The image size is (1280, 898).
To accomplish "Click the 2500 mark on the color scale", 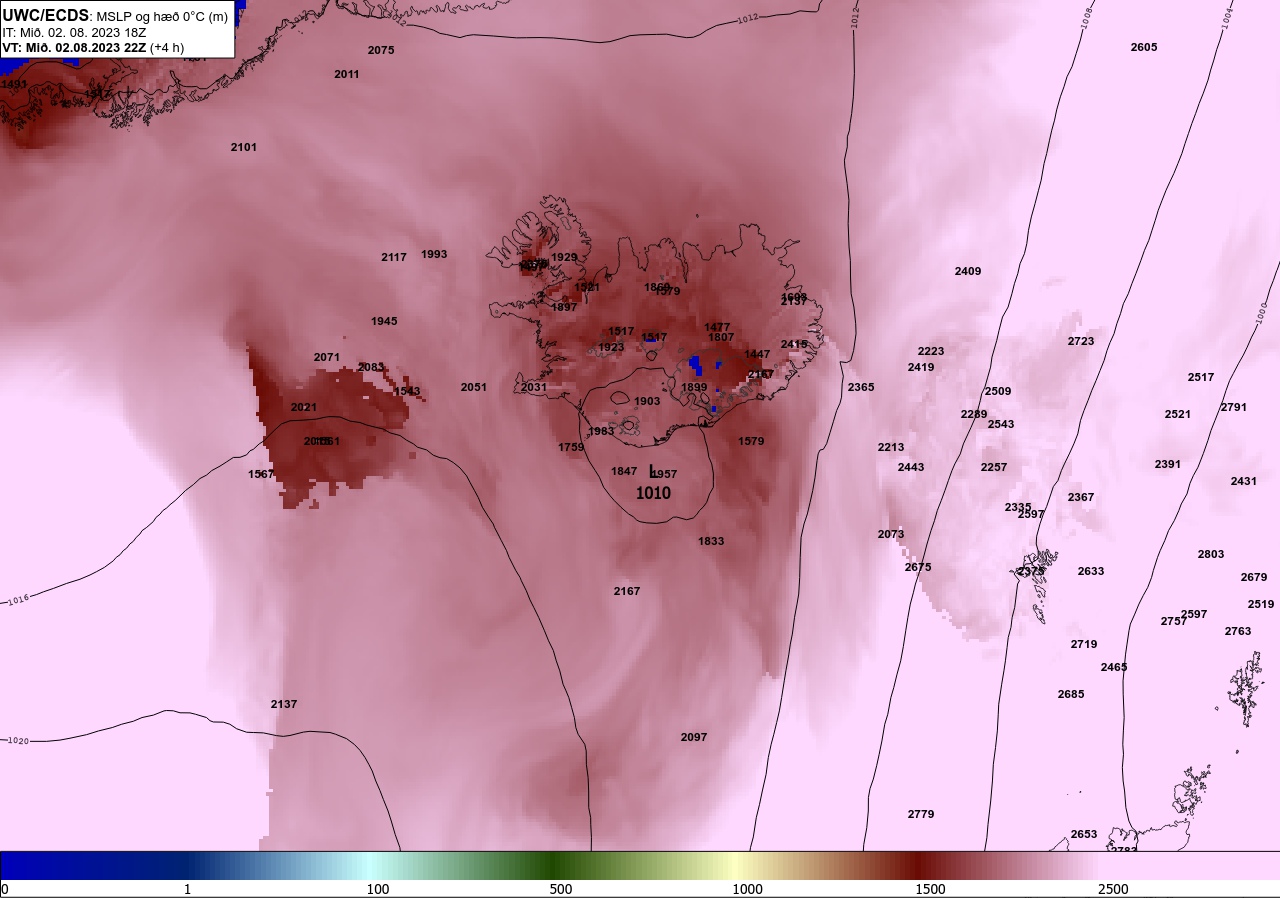I will click(x=1113, y=889).
